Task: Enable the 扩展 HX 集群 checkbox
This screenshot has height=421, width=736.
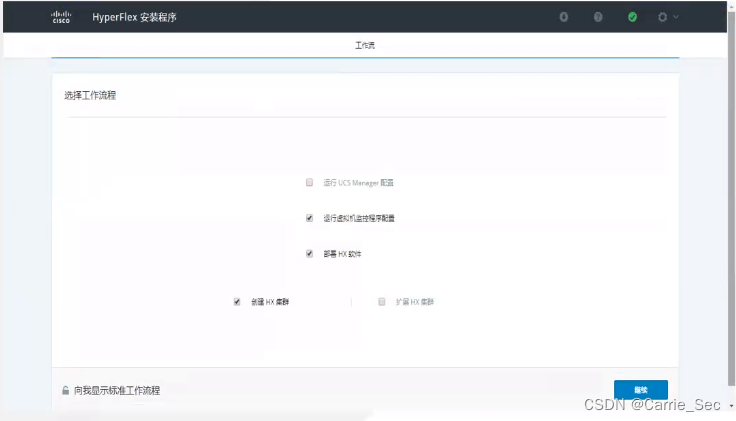Action: tap(382, 302)
